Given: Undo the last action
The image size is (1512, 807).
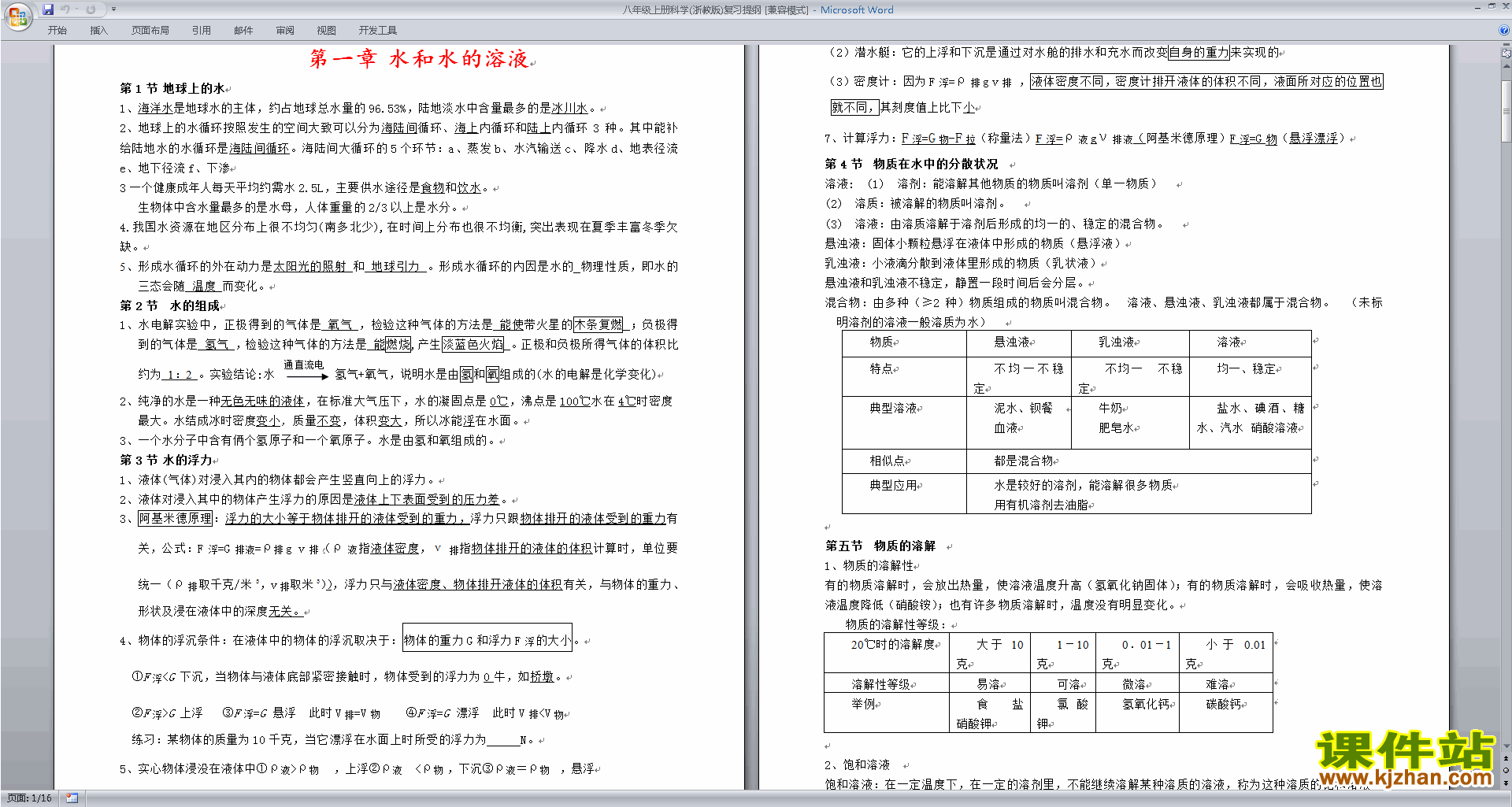Looking at the screenshot, I should point(65,9).
